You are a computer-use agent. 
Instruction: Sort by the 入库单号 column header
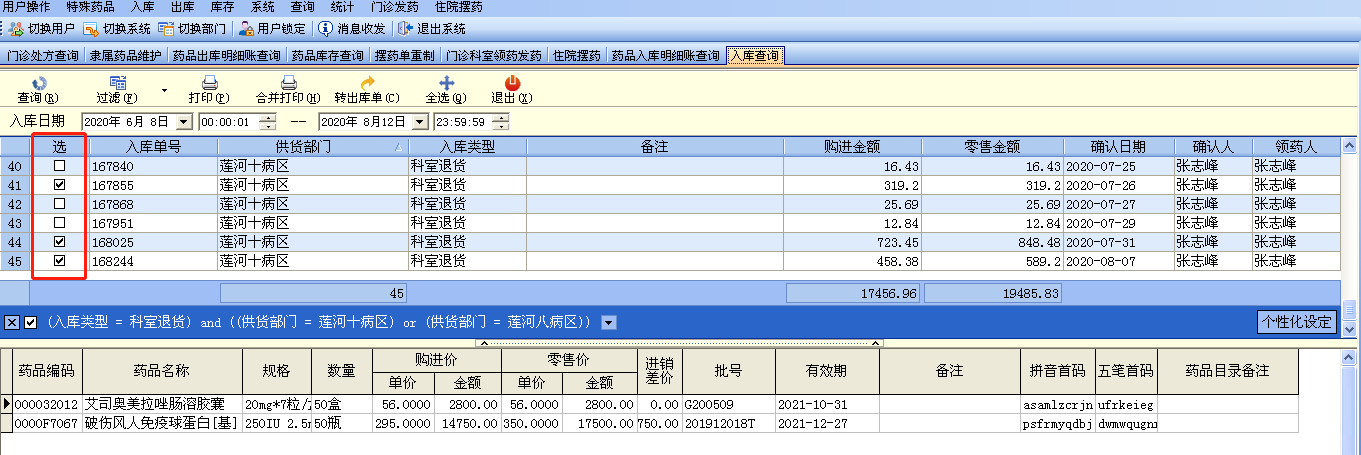click(153, 147)
